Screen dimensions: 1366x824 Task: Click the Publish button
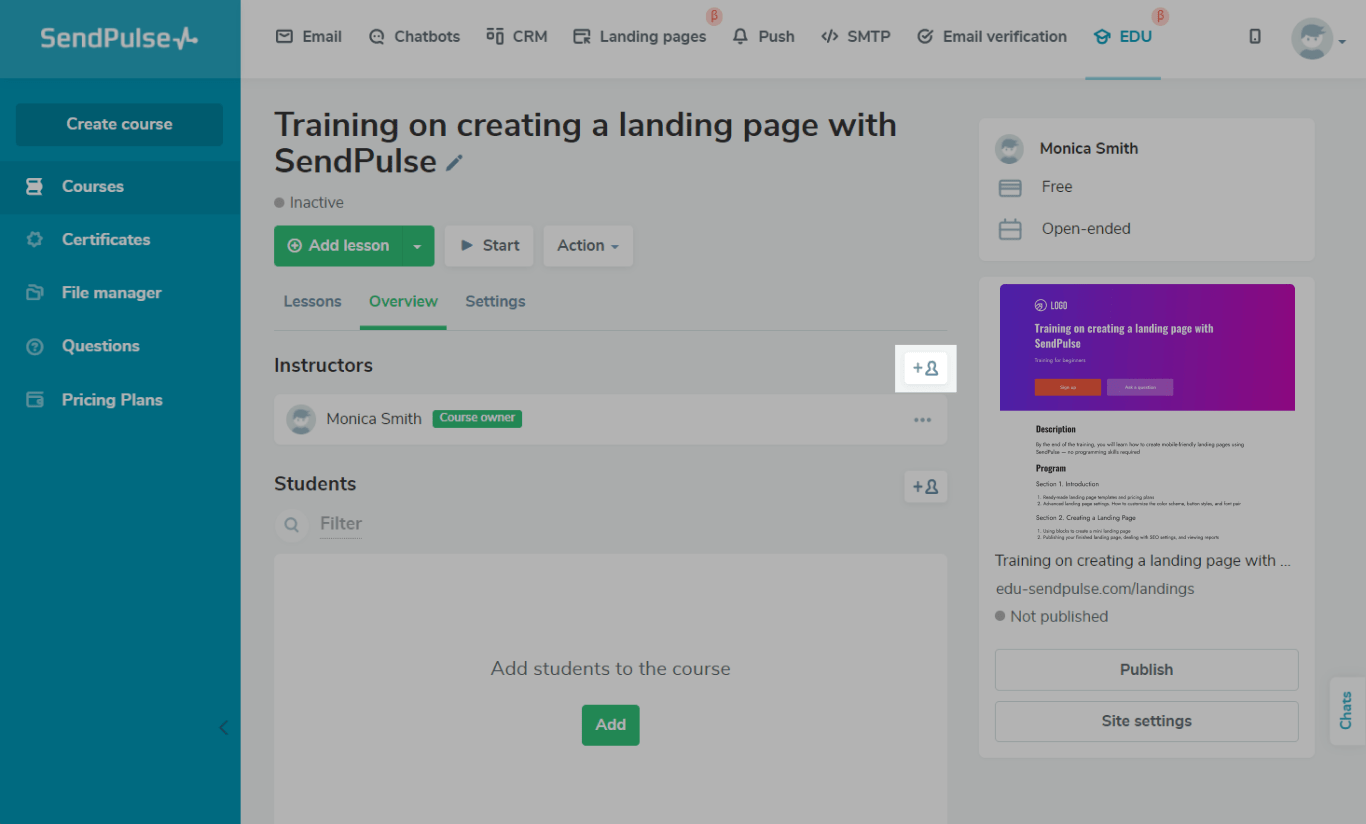click(x=1146, y=670)
